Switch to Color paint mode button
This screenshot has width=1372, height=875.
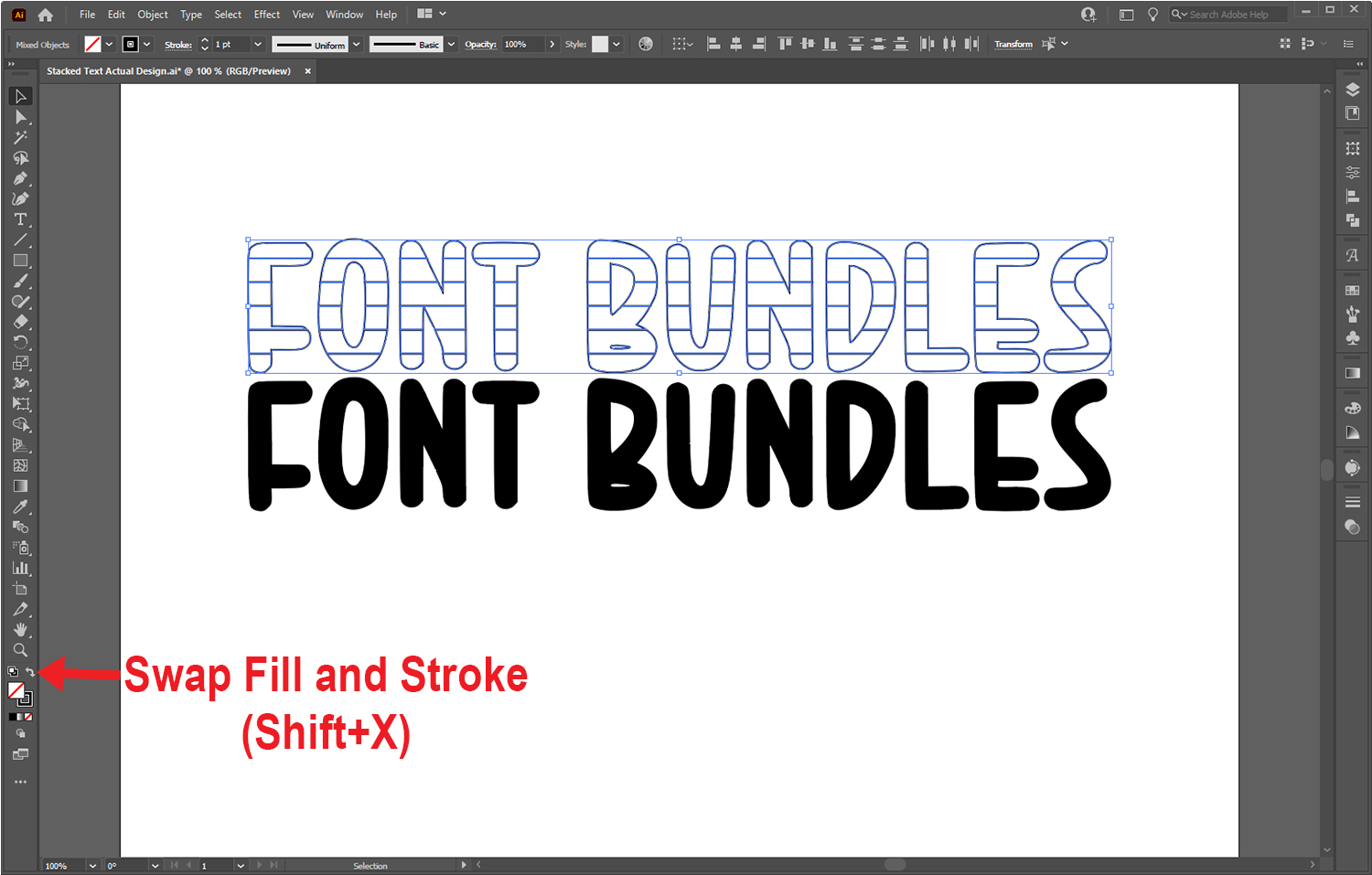point(13,717)
